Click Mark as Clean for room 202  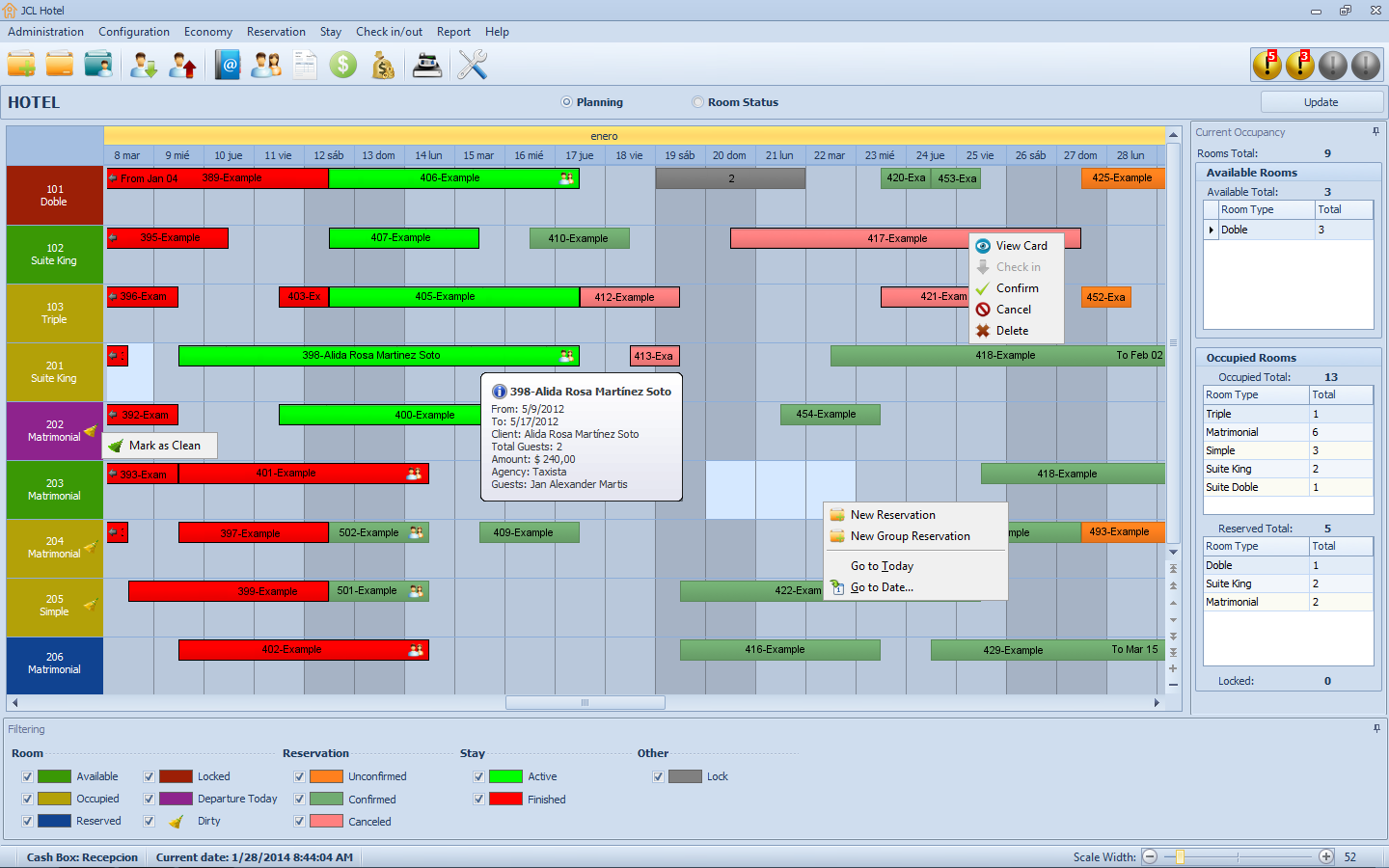[x=164, y=446]
